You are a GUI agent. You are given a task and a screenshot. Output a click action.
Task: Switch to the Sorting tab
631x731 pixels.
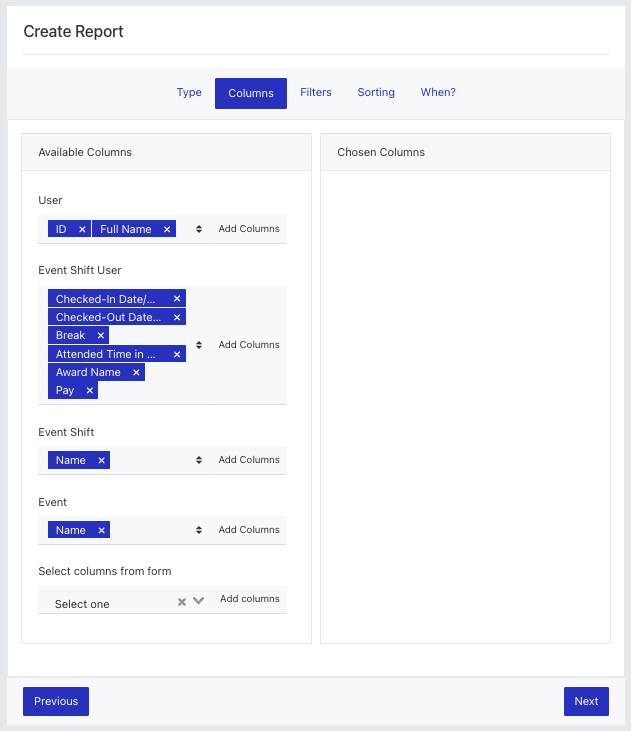point(376,92)
